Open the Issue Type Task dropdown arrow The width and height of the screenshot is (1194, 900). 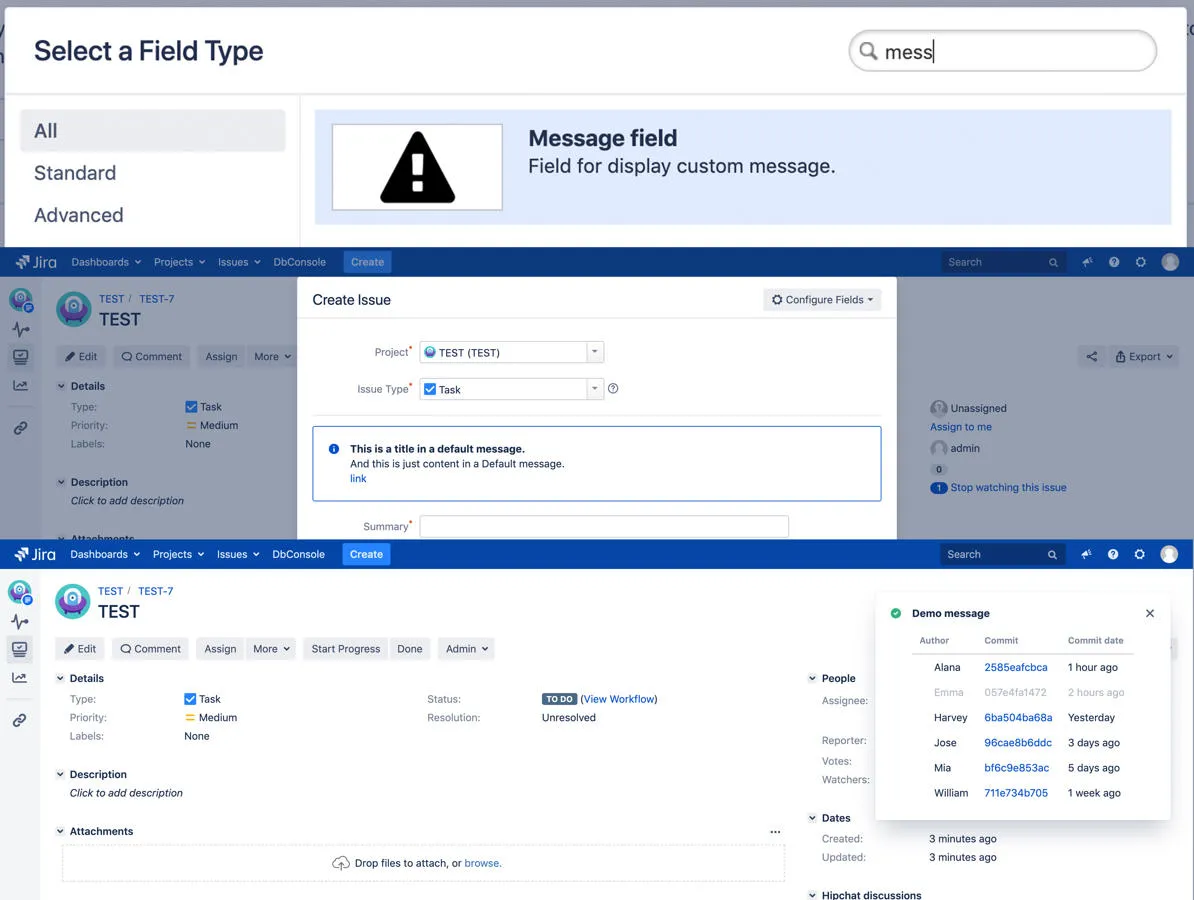point(595,389)
